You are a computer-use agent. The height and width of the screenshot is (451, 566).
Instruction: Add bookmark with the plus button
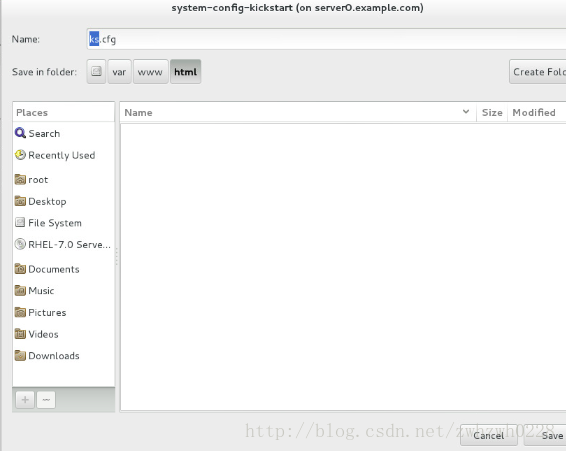pyautogui.click(x=25, y=400)
